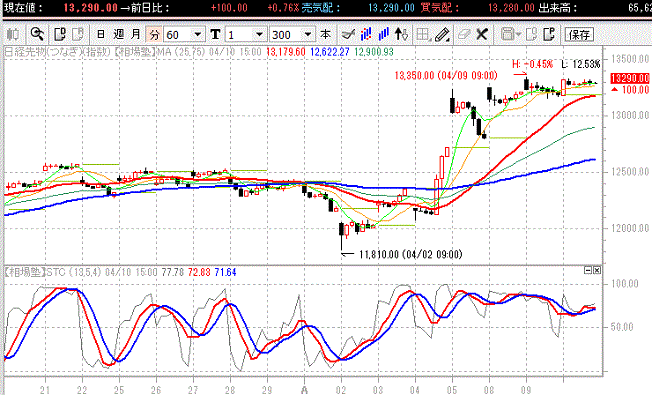Click the 出来高 volume label

tap(558, 8)
